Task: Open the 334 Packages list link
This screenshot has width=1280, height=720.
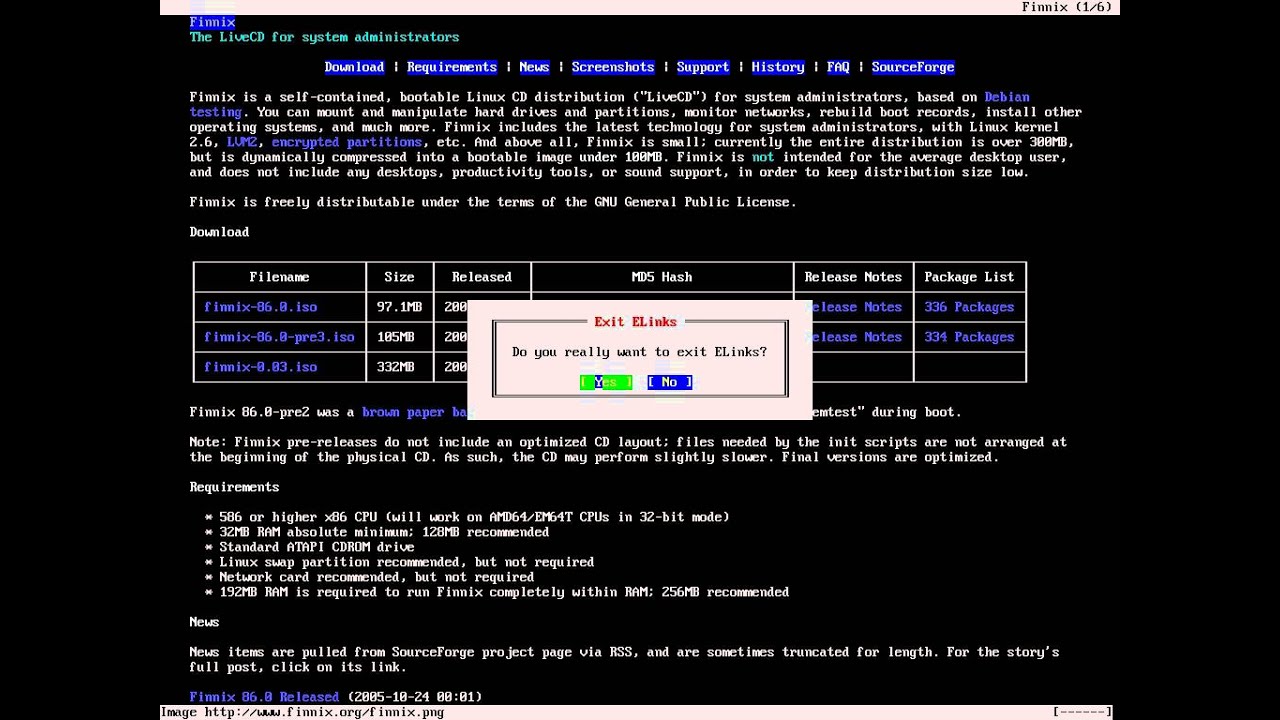Action: coord(969,337)
